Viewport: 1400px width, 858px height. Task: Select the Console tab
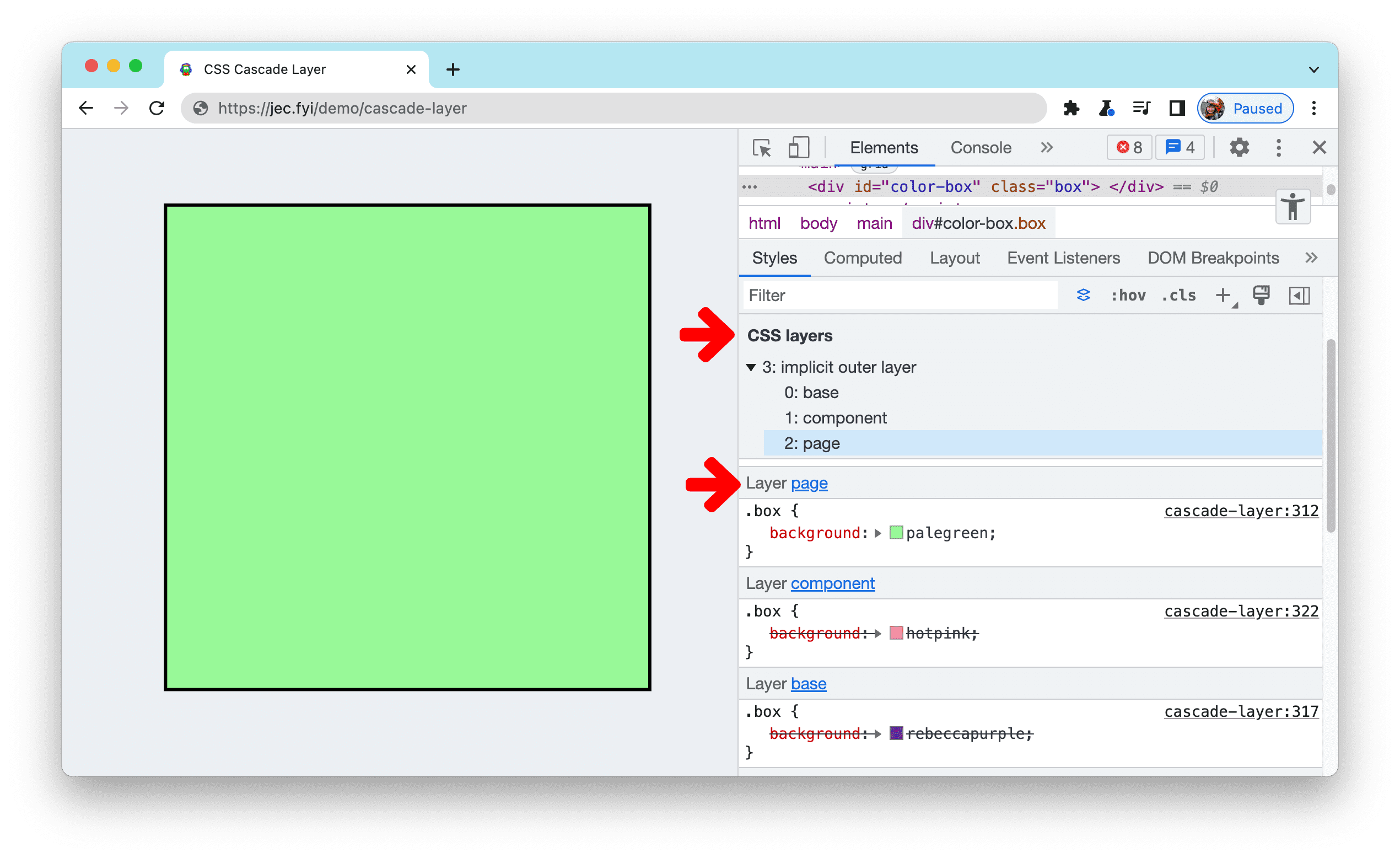point(980,147)
